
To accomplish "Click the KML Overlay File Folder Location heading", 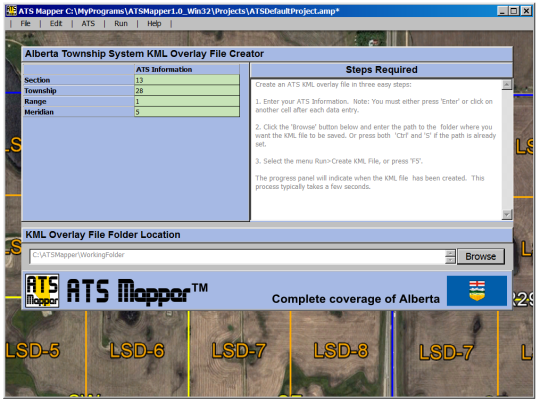I will coord(103,235).
